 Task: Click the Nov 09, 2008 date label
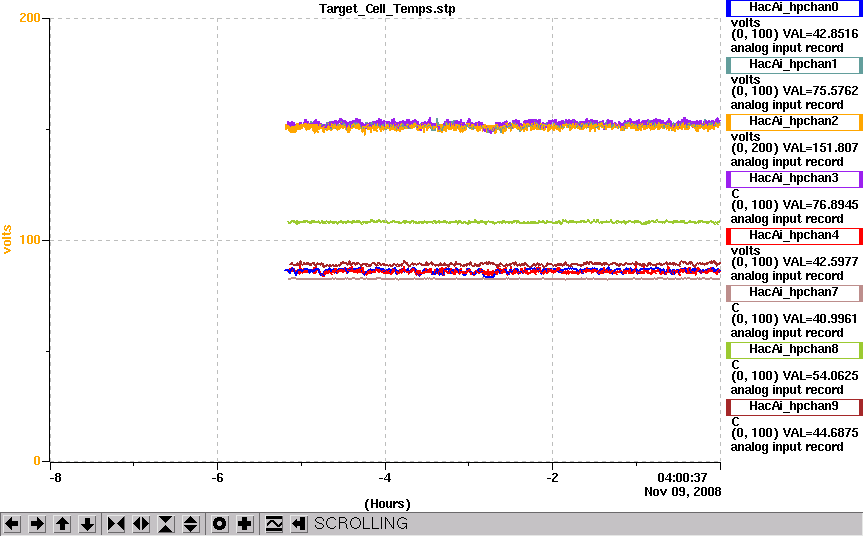pos(682,491)
